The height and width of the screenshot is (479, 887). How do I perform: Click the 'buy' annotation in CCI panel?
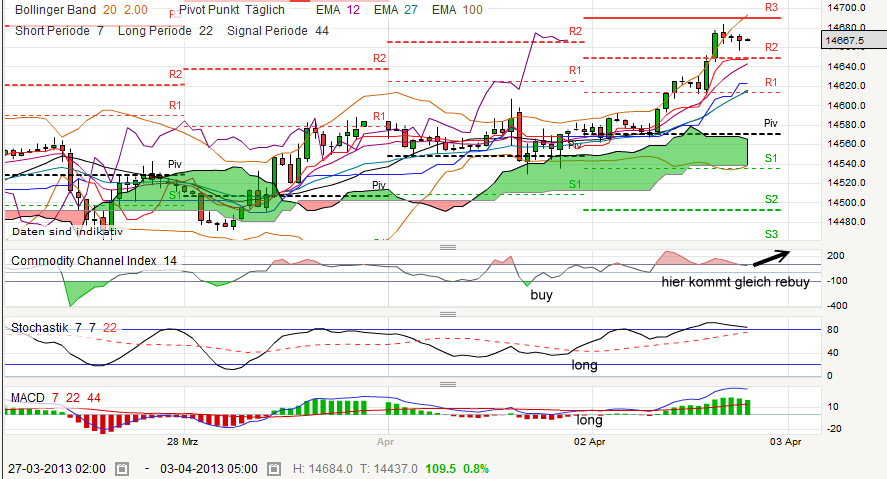tap(541, 295)
